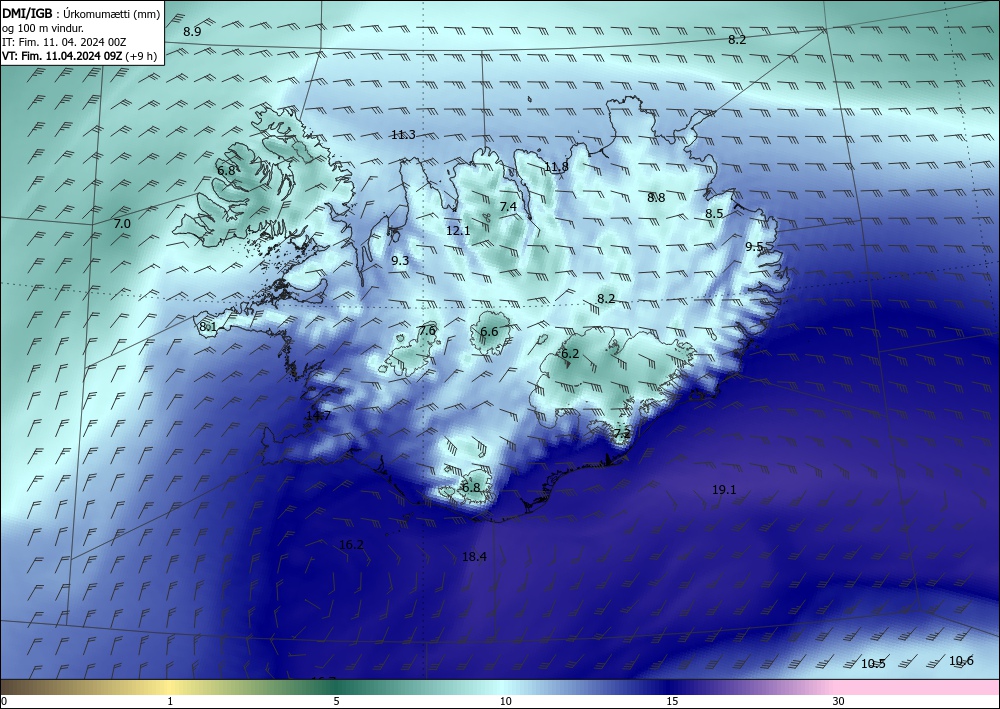Click the 8.9 value near the legend box
The width and height of the screenshot is (1000, 709).
coord(192,31)
